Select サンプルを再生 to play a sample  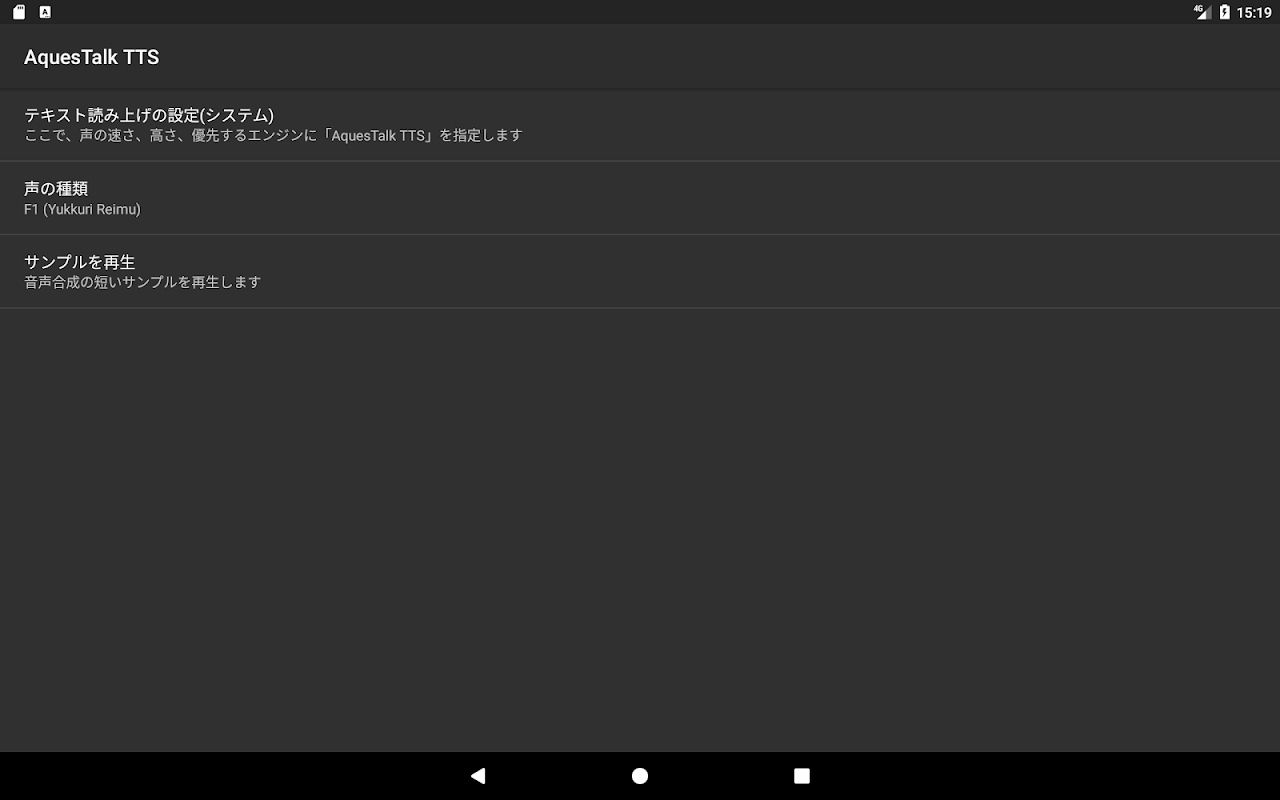pyautogui.click(x=640, y=271)
